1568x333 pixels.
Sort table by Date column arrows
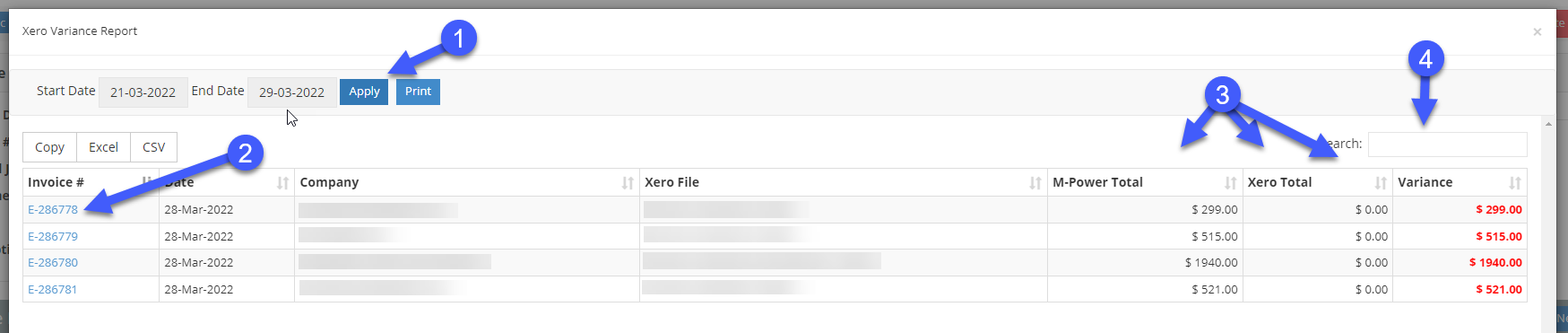pyautogui.click(x=283, y=183)
